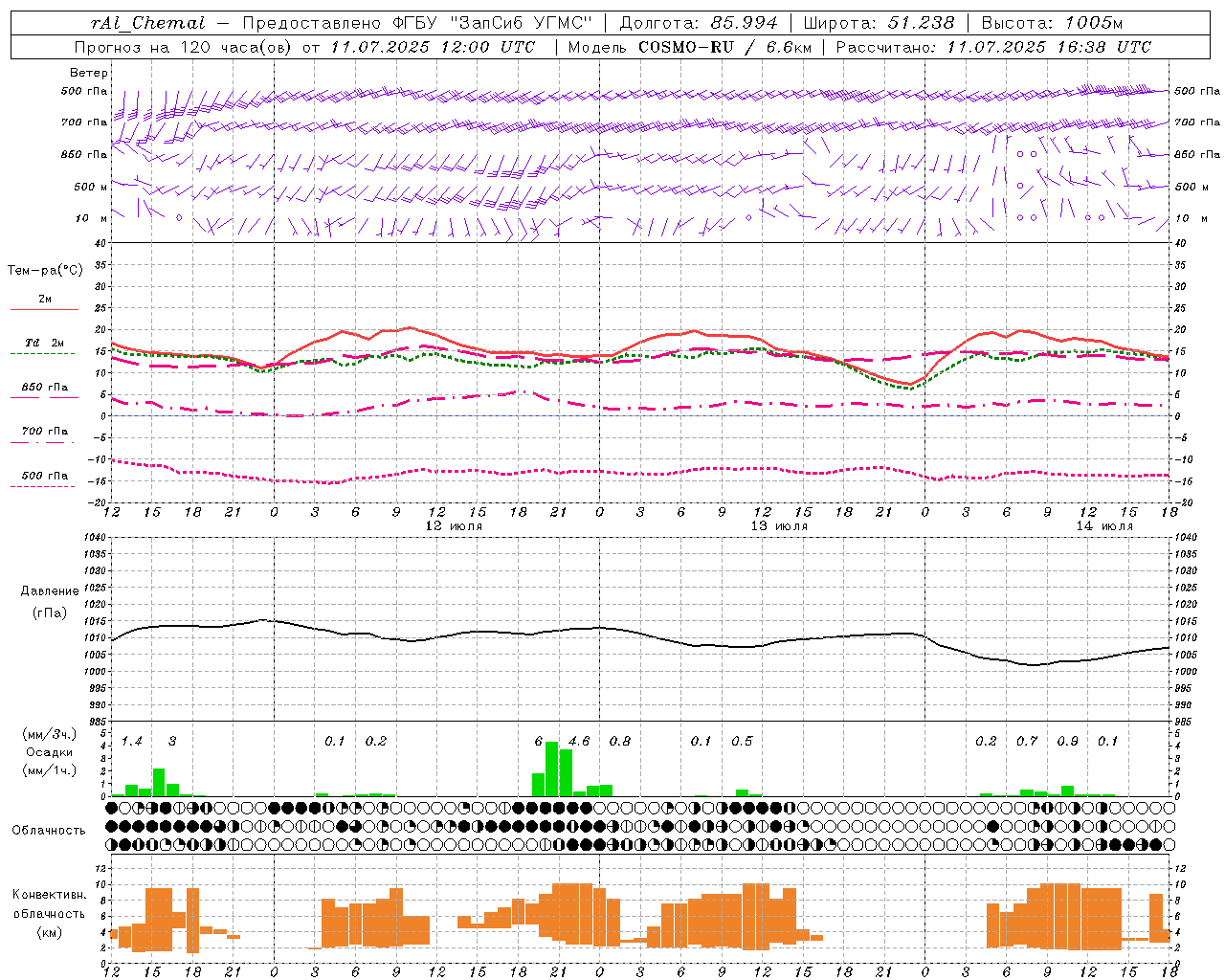Click forecast start time 11.07.2025 12:00 UTC

coord(433,47)
